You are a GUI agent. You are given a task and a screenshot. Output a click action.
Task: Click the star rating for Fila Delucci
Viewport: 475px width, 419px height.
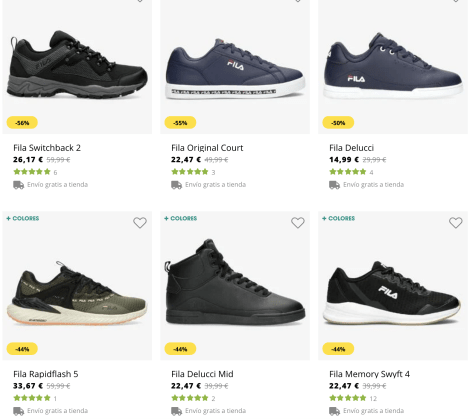348,172
